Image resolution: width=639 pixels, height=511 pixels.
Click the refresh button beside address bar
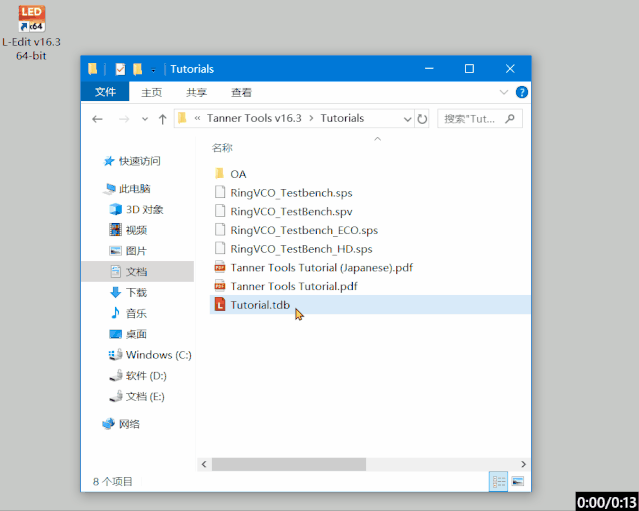(x=422, y=118)
